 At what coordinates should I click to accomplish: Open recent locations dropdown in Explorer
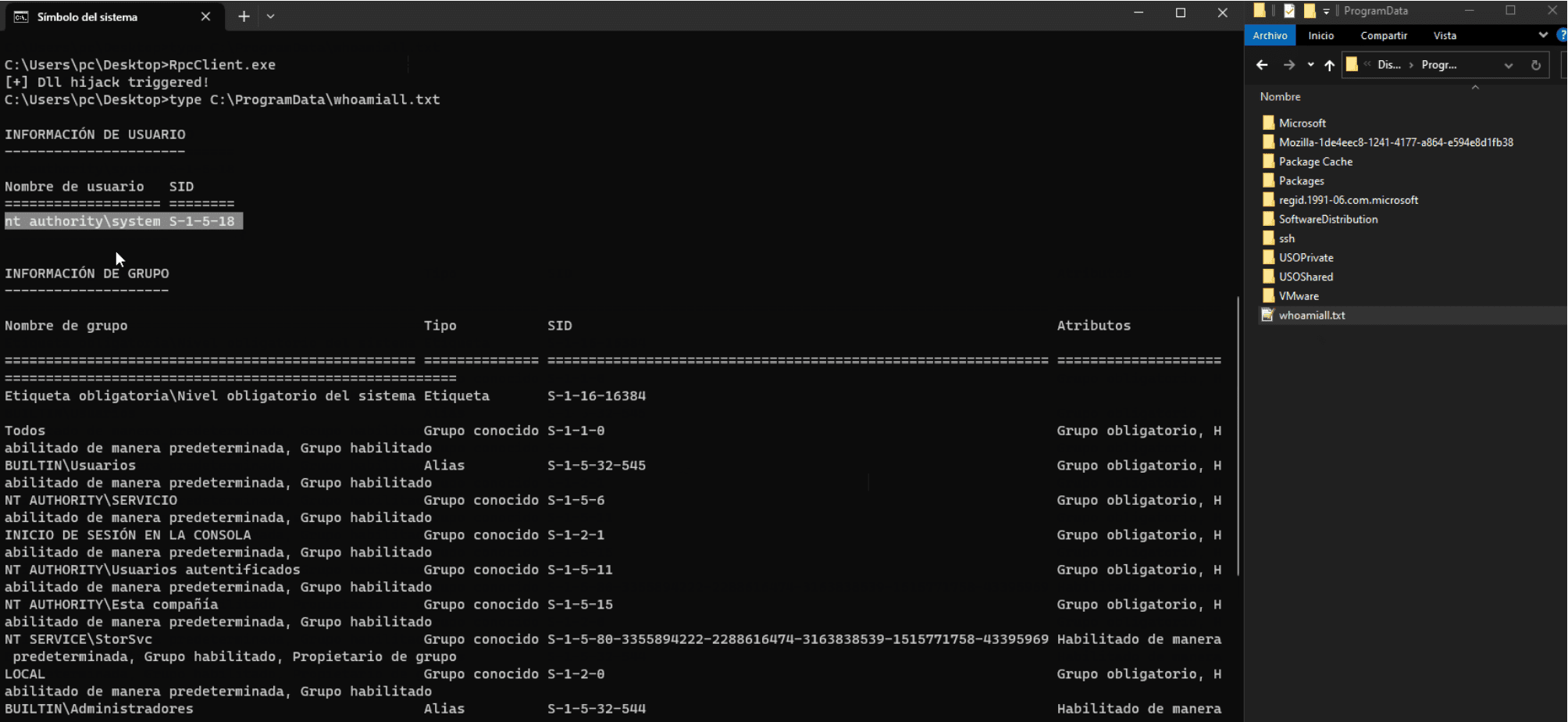click(1310, 65)
